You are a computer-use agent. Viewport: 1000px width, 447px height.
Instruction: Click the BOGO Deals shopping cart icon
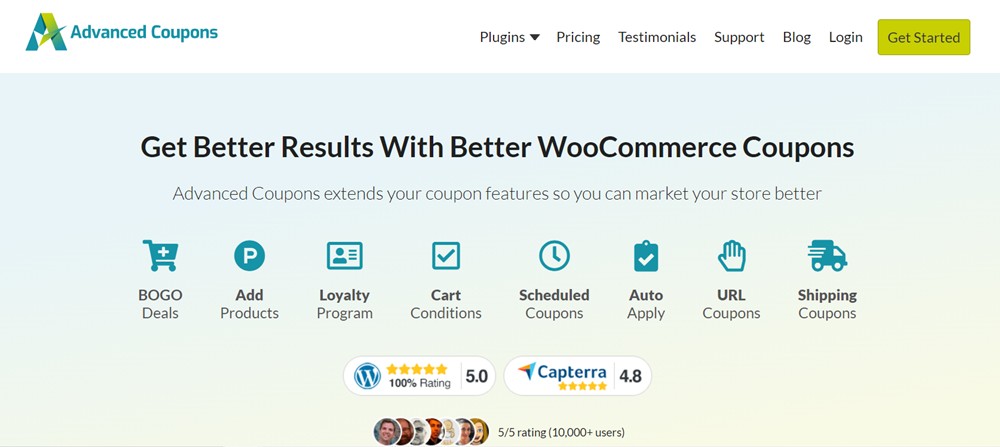coord(160,256)
